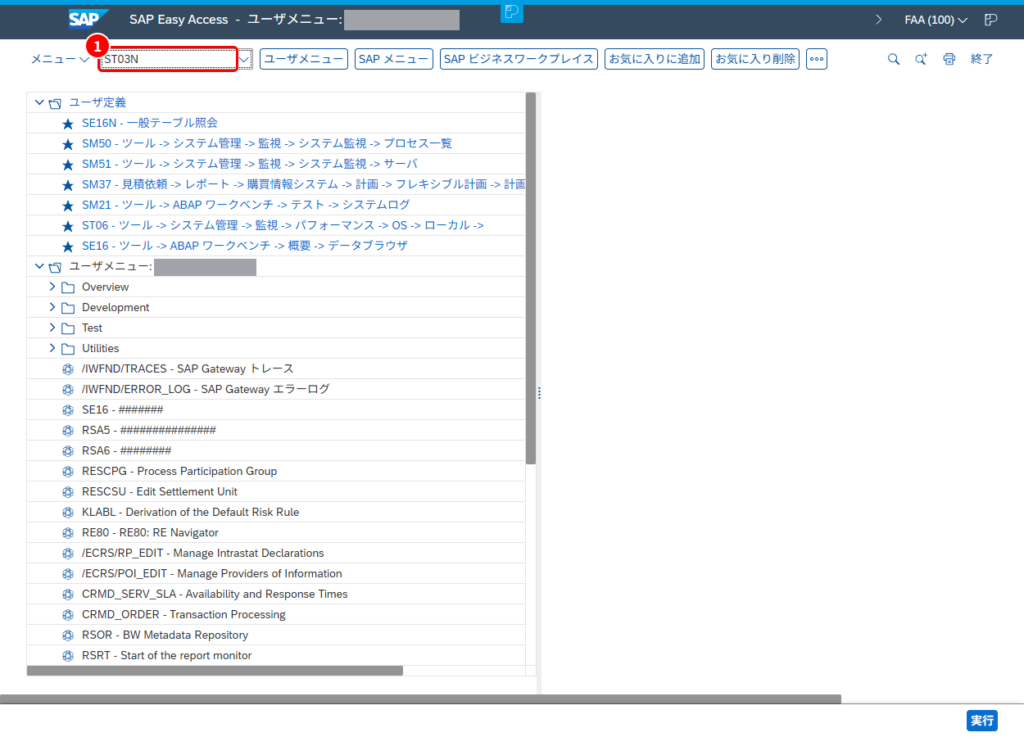This screenshot has width=1024, height=737.
Task: Open the search icon in toolbar
Action: (x=893, y=59)
